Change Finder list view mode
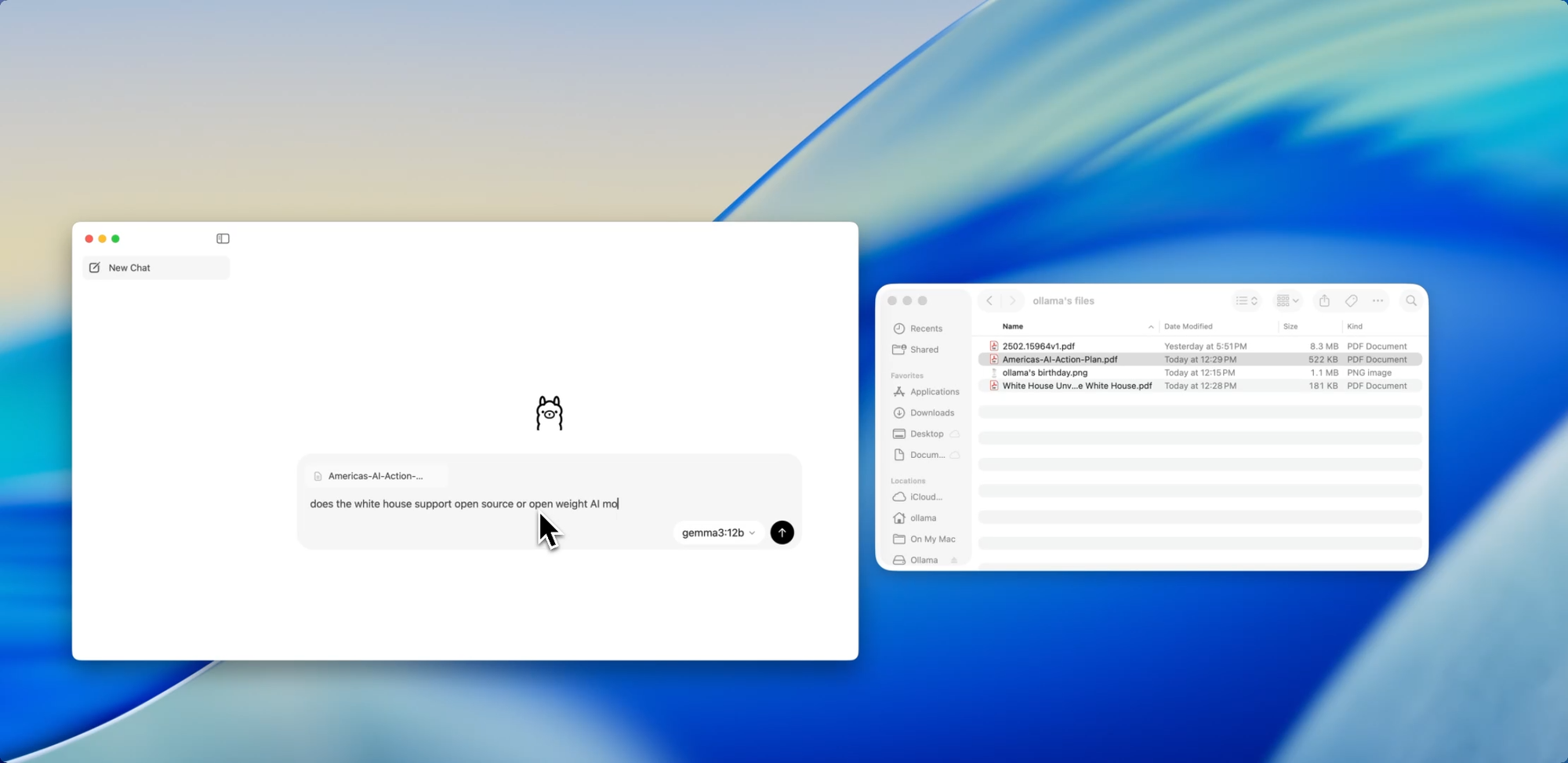Screen dimensions: 1568x763 [x=1247, y=300]
